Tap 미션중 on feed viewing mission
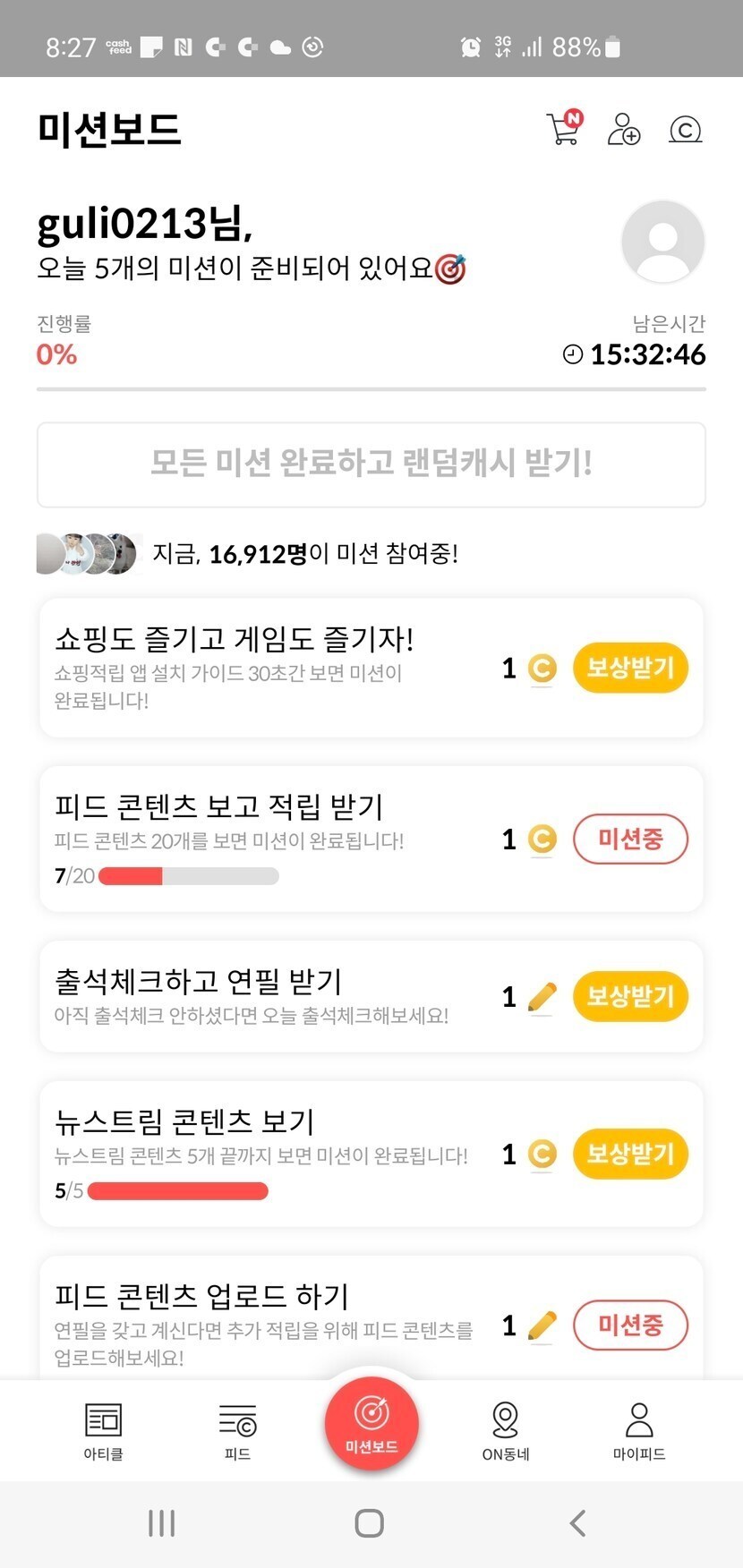The height and width of the screenshot is (1568, 743). [630, 839]
